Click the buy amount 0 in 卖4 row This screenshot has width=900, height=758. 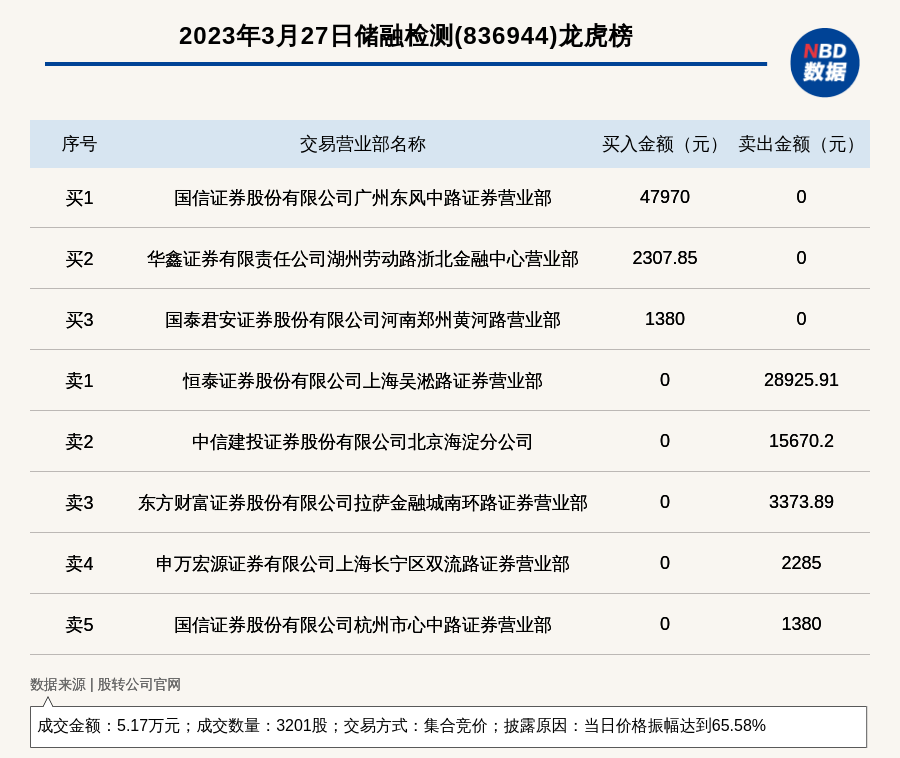[x=665, y=562]
